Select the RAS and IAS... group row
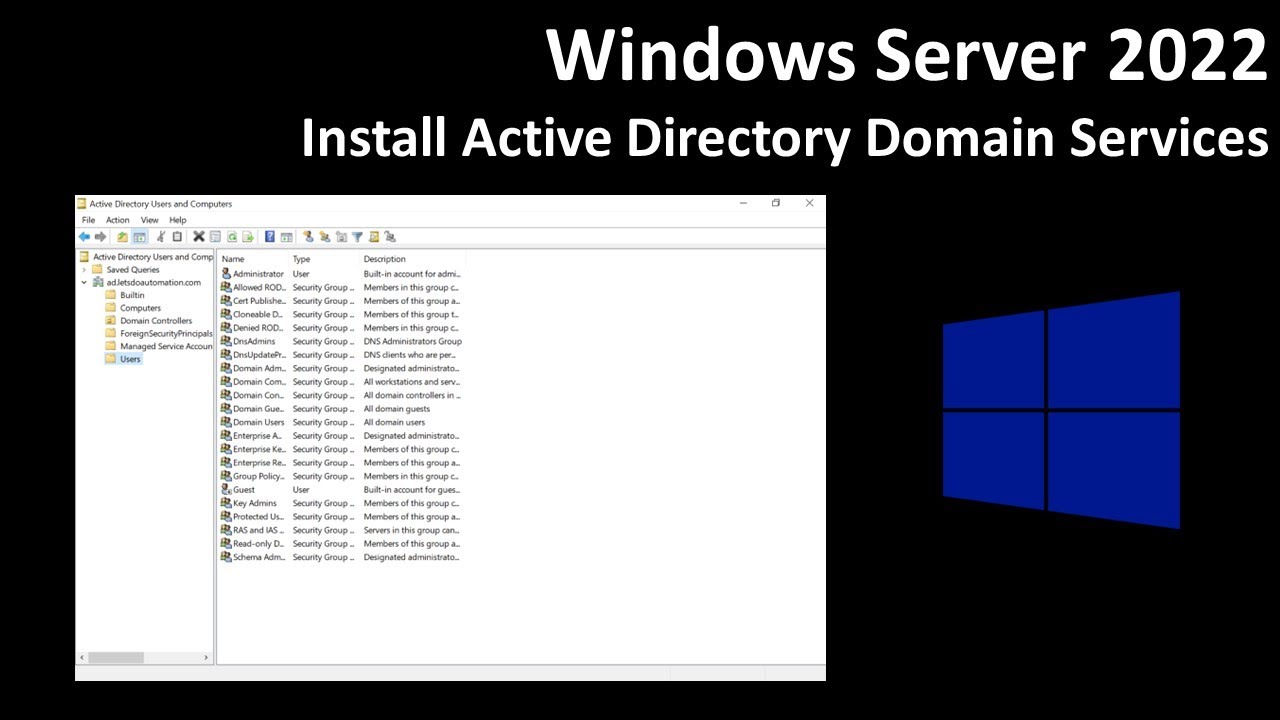This screenshot has height=720, width=1280. coord(340,530)
